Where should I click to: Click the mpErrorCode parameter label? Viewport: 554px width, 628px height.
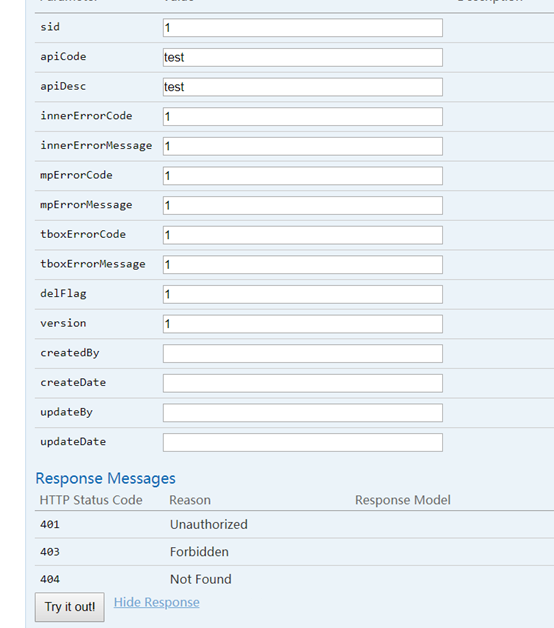click(76, 175)
